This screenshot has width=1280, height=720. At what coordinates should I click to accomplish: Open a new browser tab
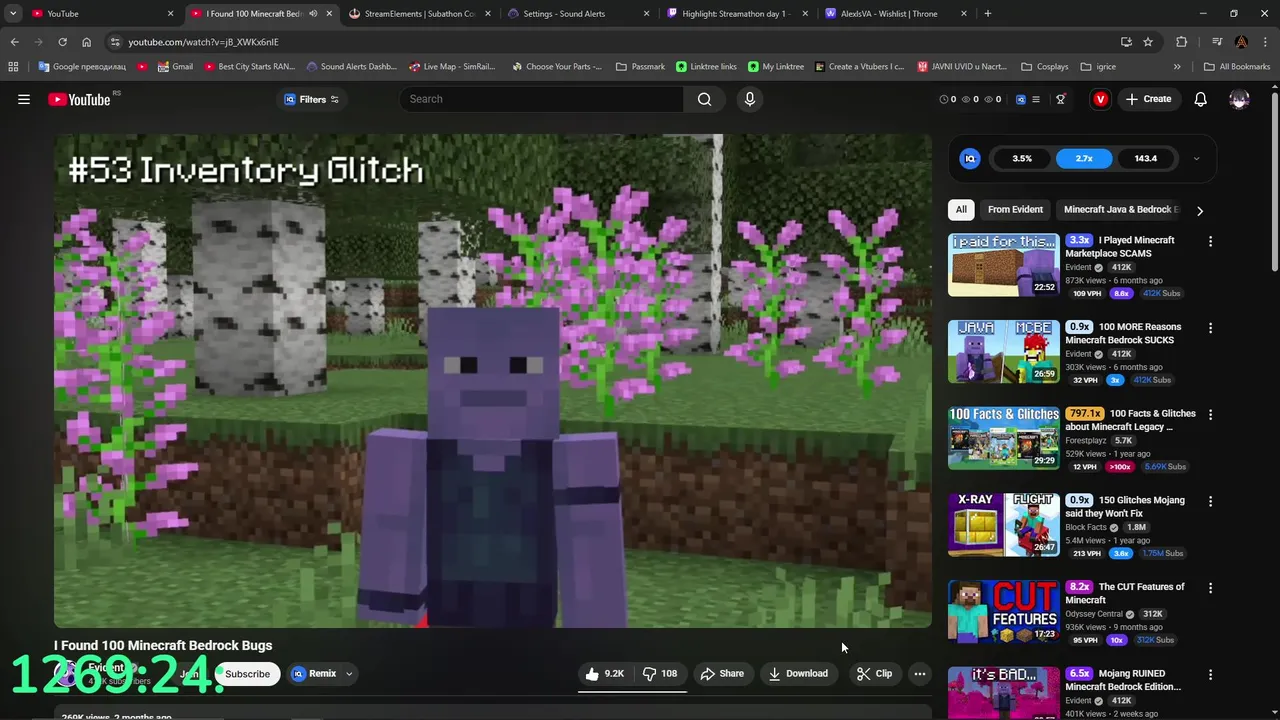click(x=988, y=14)
